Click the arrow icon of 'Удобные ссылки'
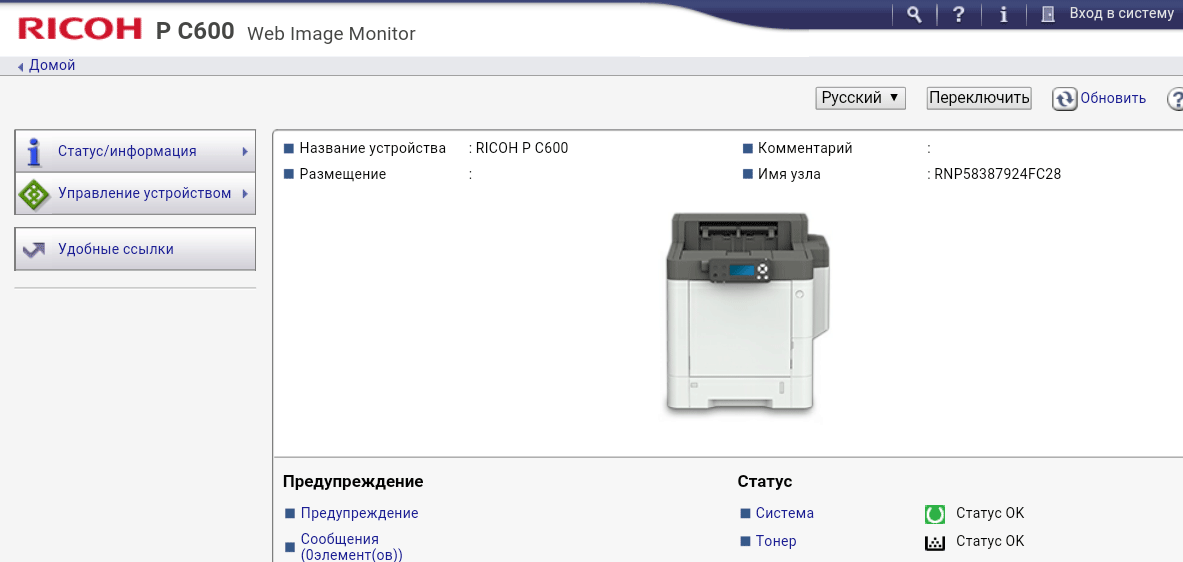The width and height of the screenshot is (1183, 562). (x=34, y=249)
